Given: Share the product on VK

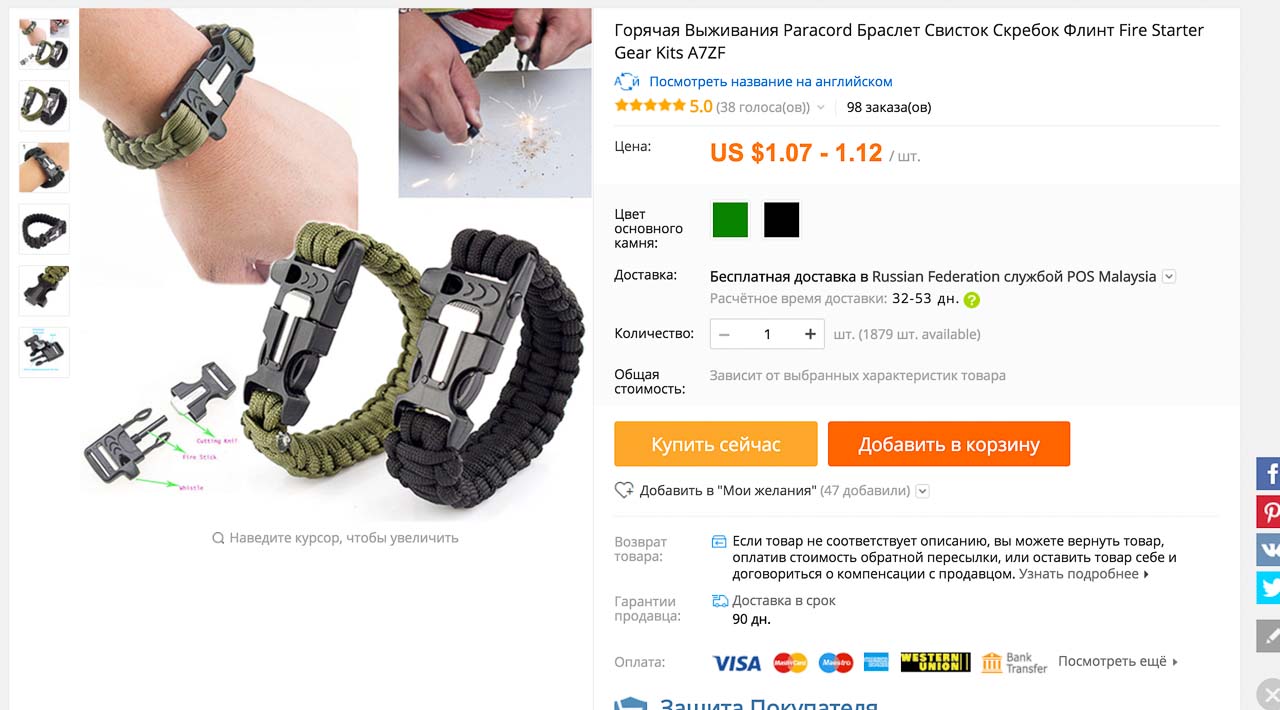Looking at the screenshot, I should (1269, 550).
